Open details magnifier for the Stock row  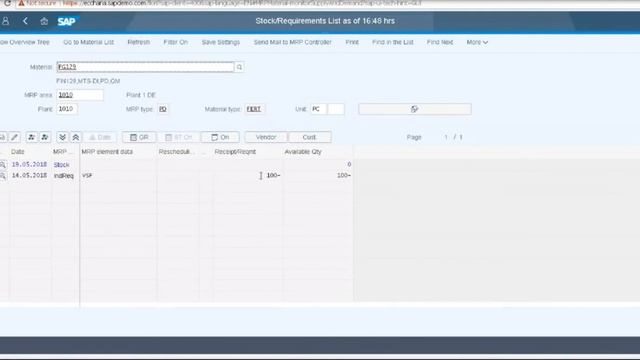3,164
